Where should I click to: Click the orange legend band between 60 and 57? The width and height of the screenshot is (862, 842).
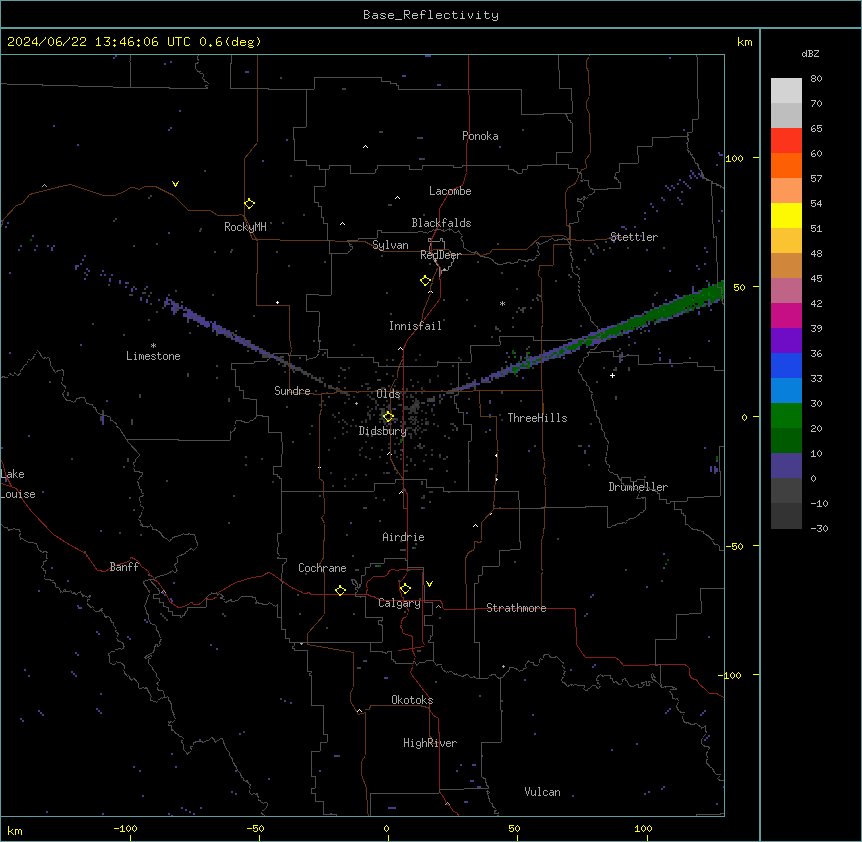click(786, 165)
